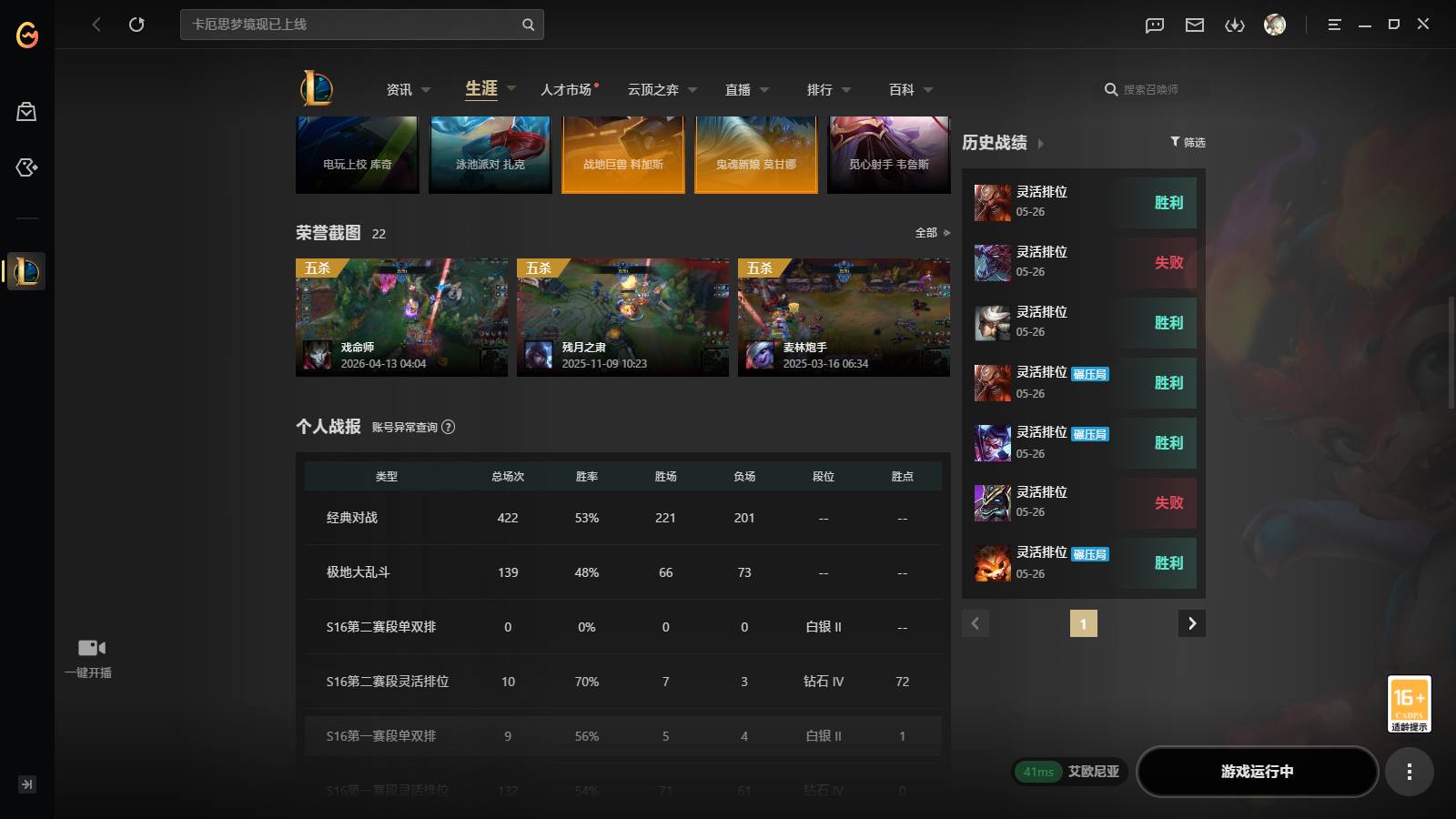Select League of Legends sidebar icon

coord(26,271)
